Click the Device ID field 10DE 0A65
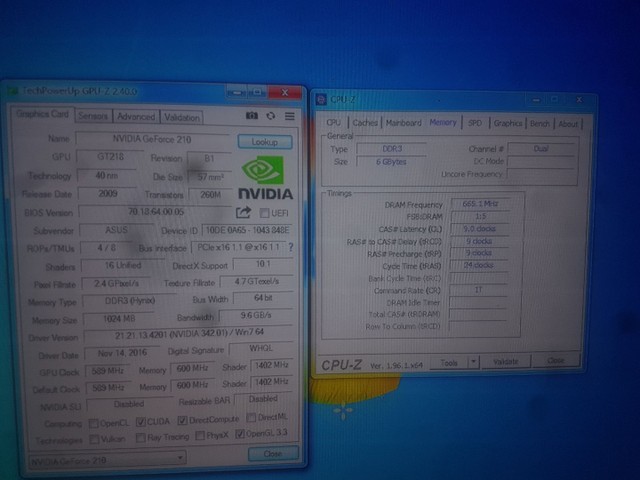This screenshot has width=640, height=480. point(247,230)
